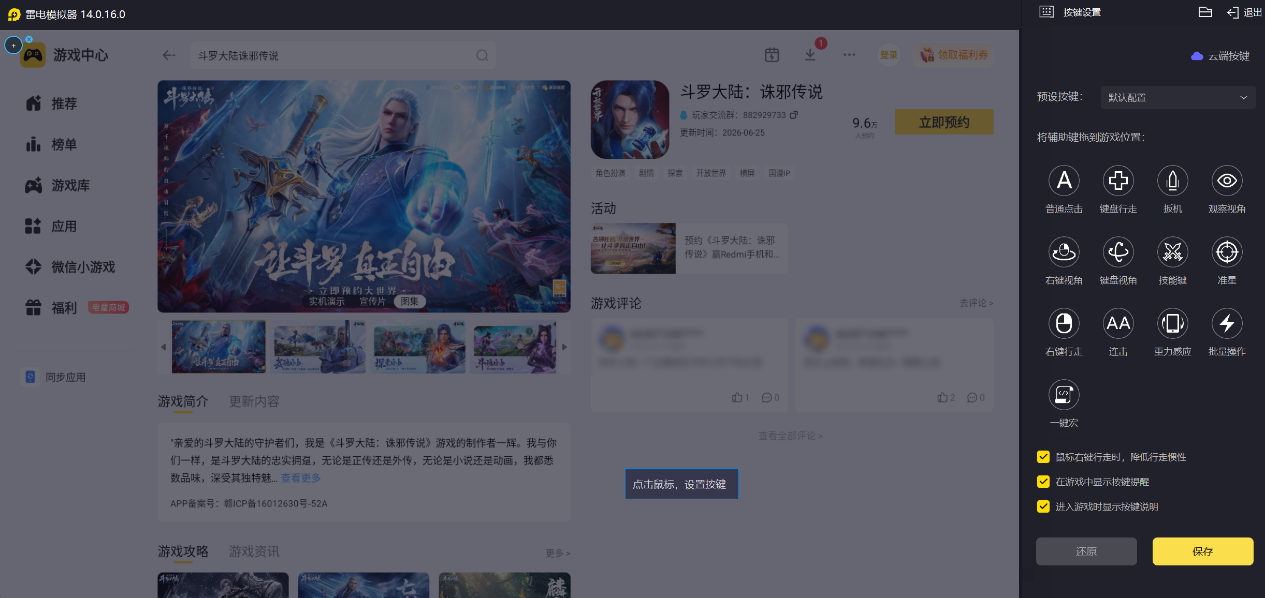This screenshot has height=598, width=1265.
Task: Select the 批量操作 lightning batch key icon
Action: (x=1227, y=323)
